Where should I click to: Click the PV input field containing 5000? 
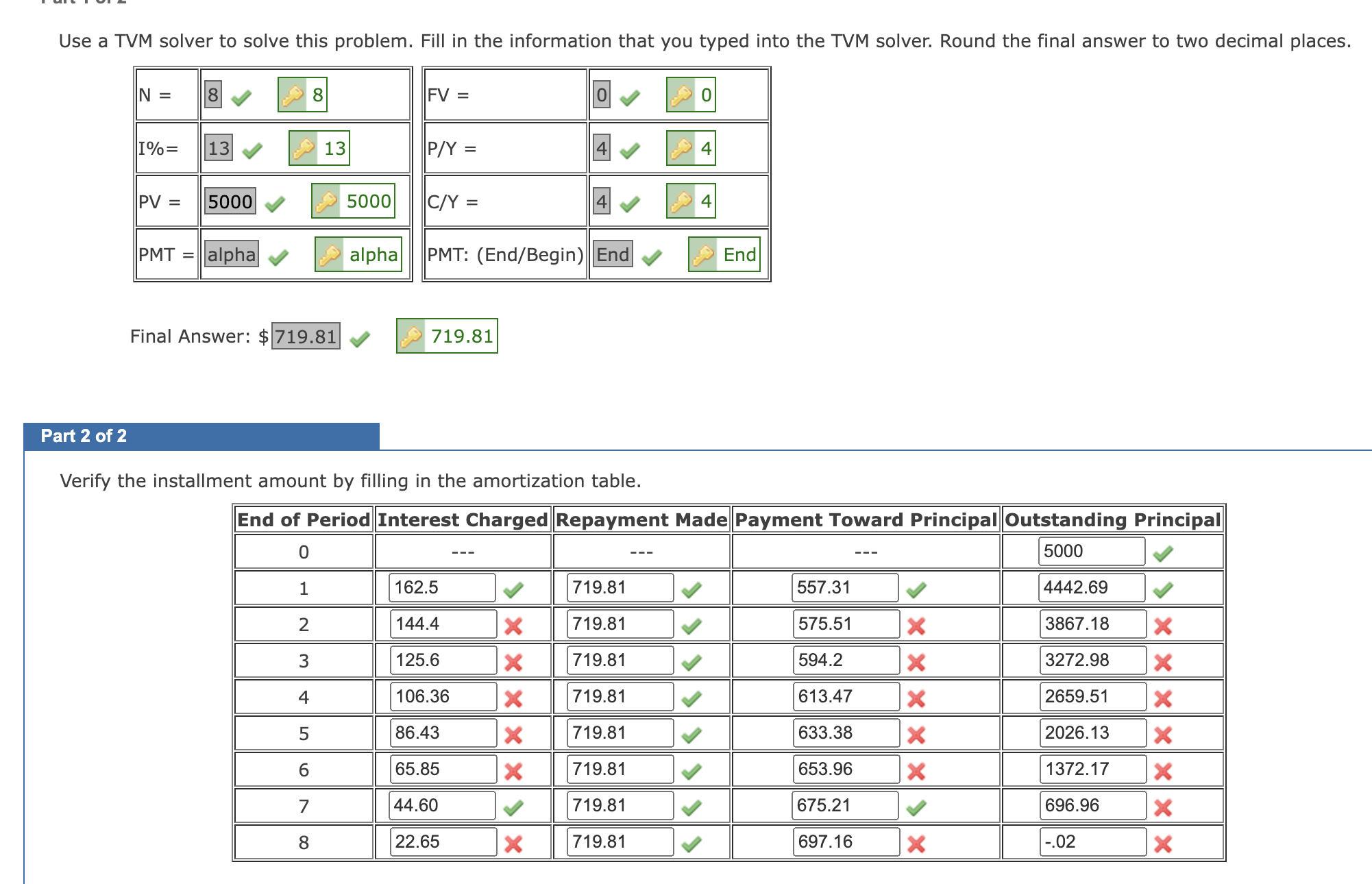(x=230, y=201)
